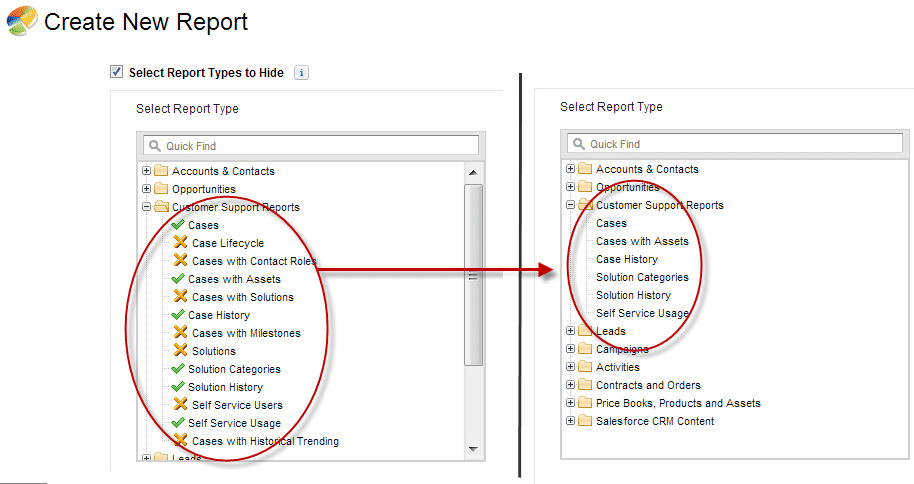Click the green checkmark beside Cases
The image size is (914, 484).
[x=178, y=225]
